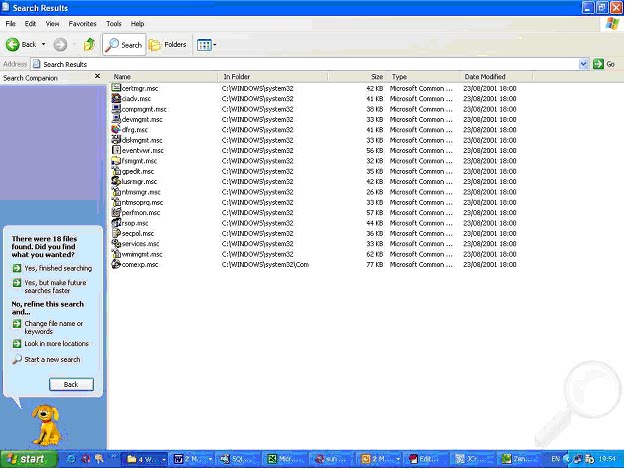625x469 pixels.
Task: Click the services.msc file icon
Action: [x=116, y=243]
